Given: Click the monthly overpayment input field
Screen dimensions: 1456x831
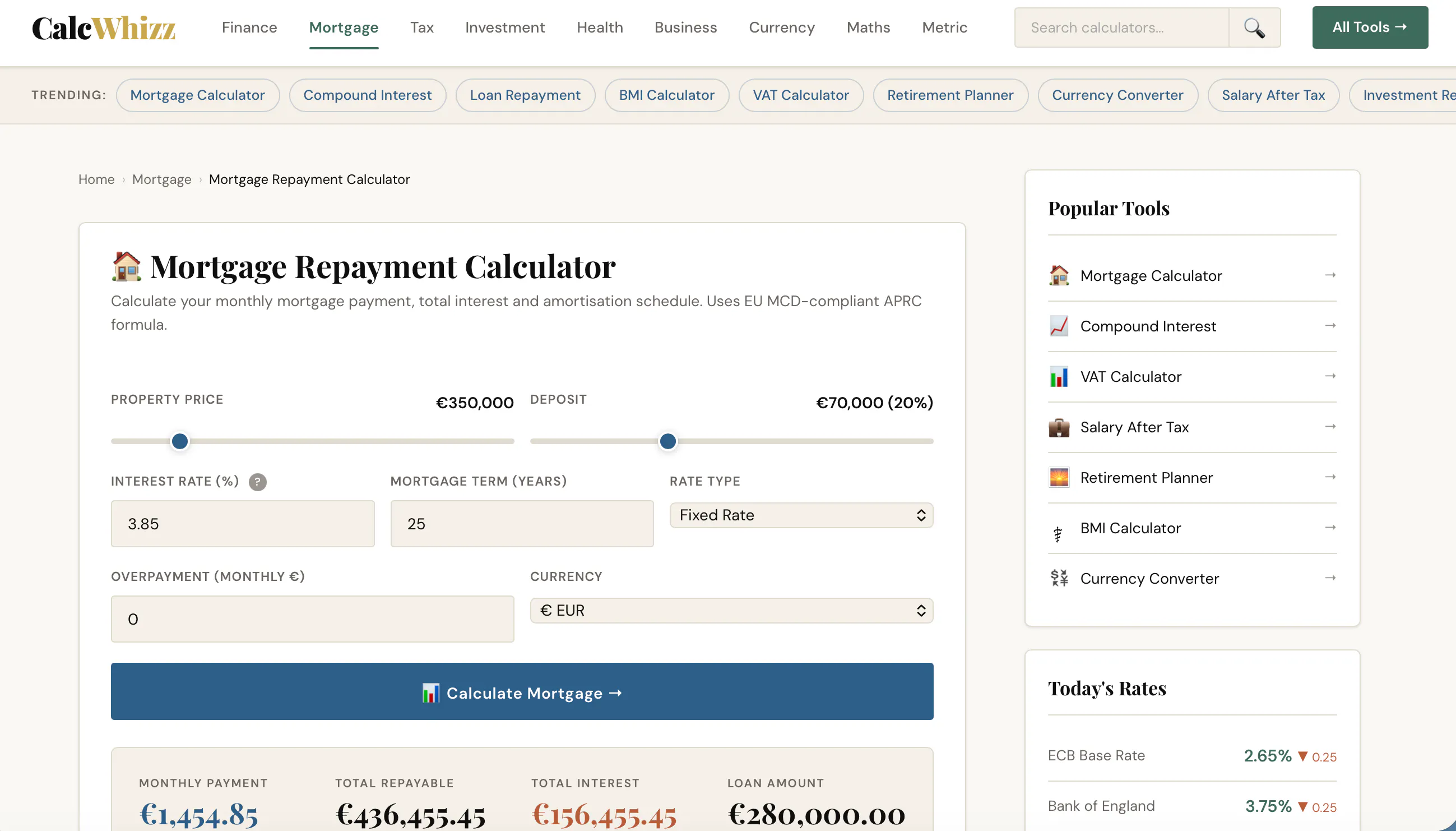Looking at the screenshot, I should [313, 618].
